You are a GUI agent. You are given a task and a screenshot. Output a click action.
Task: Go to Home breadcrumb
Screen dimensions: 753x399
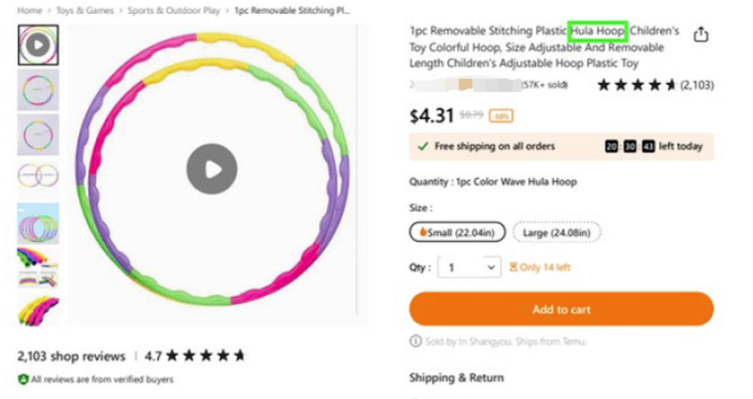30,11
